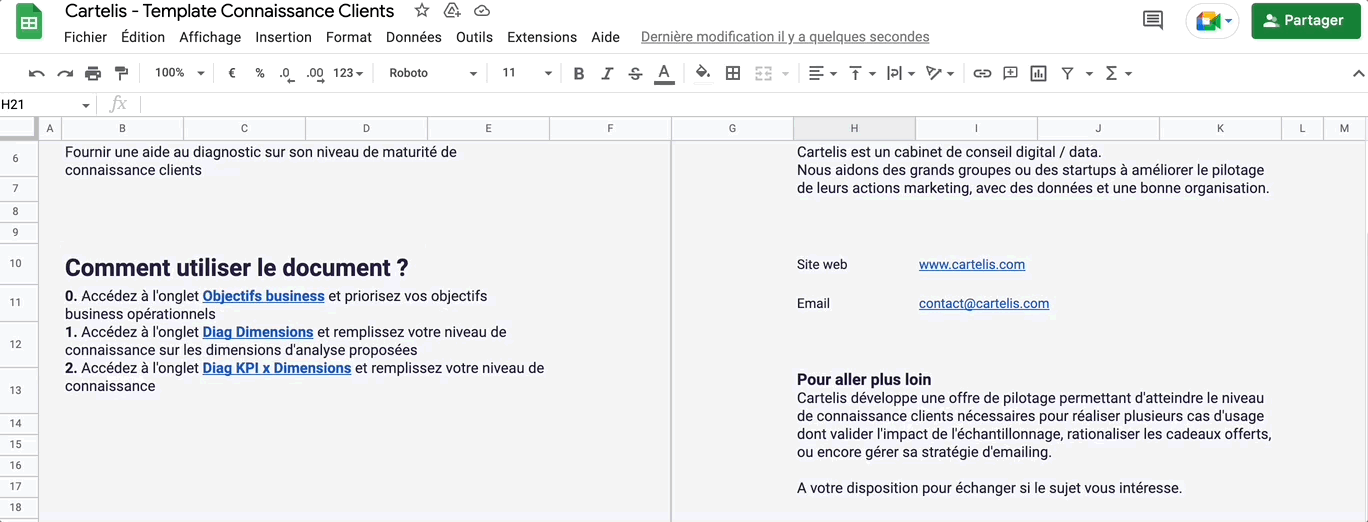Collapse the toolbar with chevron
The image size is (1368, 522).
[1358, 73]
